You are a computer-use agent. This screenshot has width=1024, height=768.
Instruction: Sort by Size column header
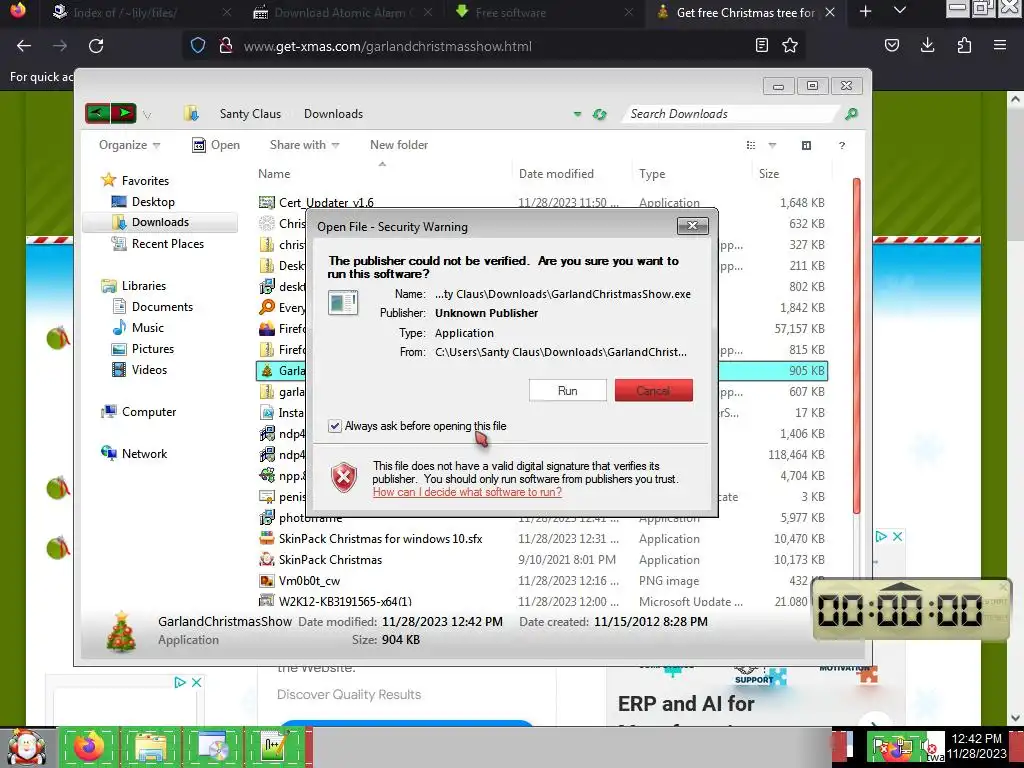pos(792,173)
